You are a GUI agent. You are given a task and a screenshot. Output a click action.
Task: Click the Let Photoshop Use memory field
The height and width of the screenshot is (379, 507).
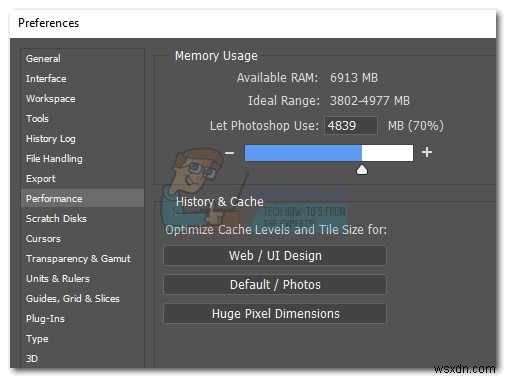[351, 126]
